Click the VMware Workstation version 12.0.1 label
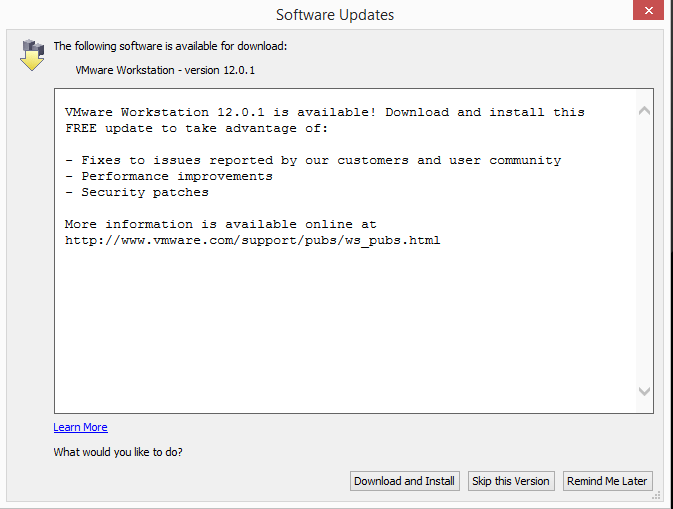 pyautogui.click(x=165, y=70)
